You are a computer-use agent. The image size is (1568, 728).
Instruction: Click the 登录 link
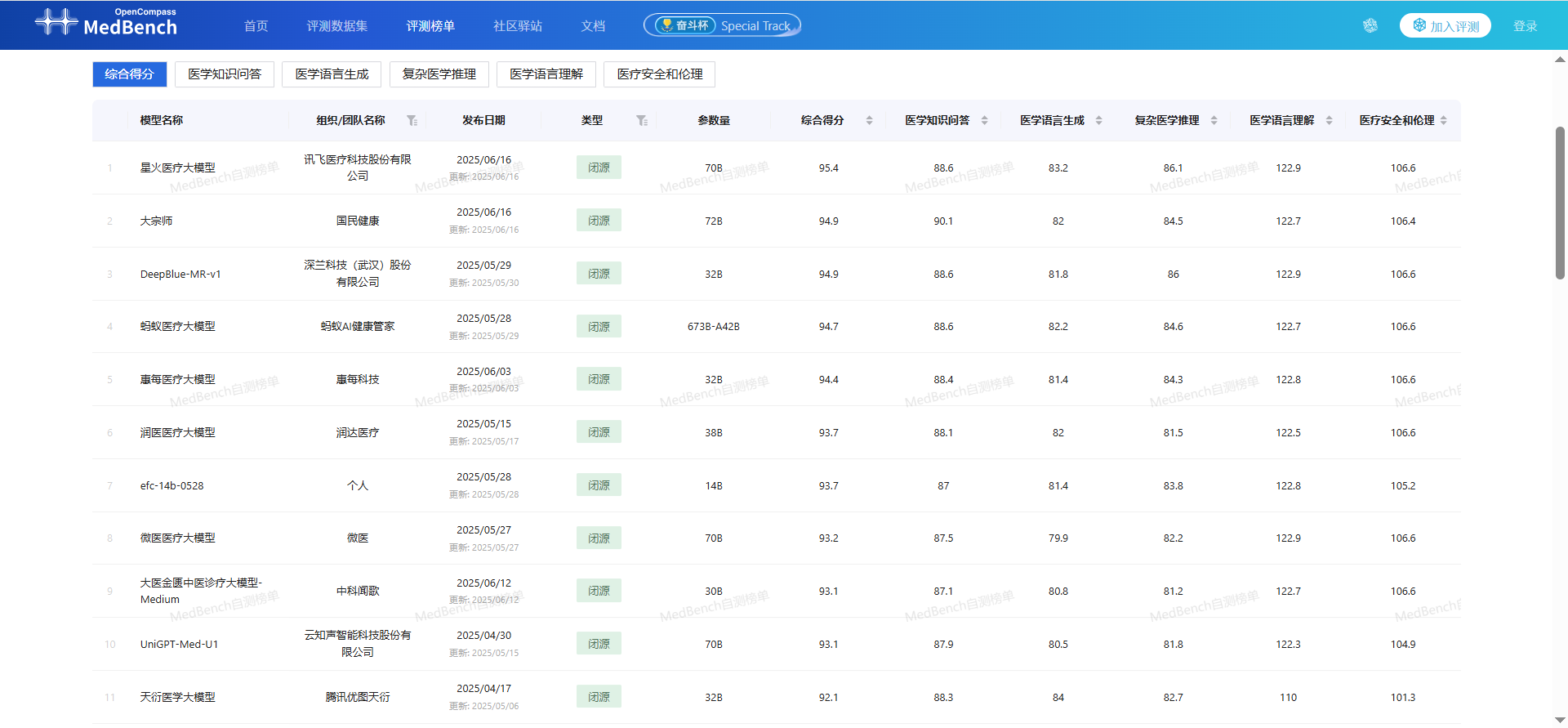[x=1525, y=26]
